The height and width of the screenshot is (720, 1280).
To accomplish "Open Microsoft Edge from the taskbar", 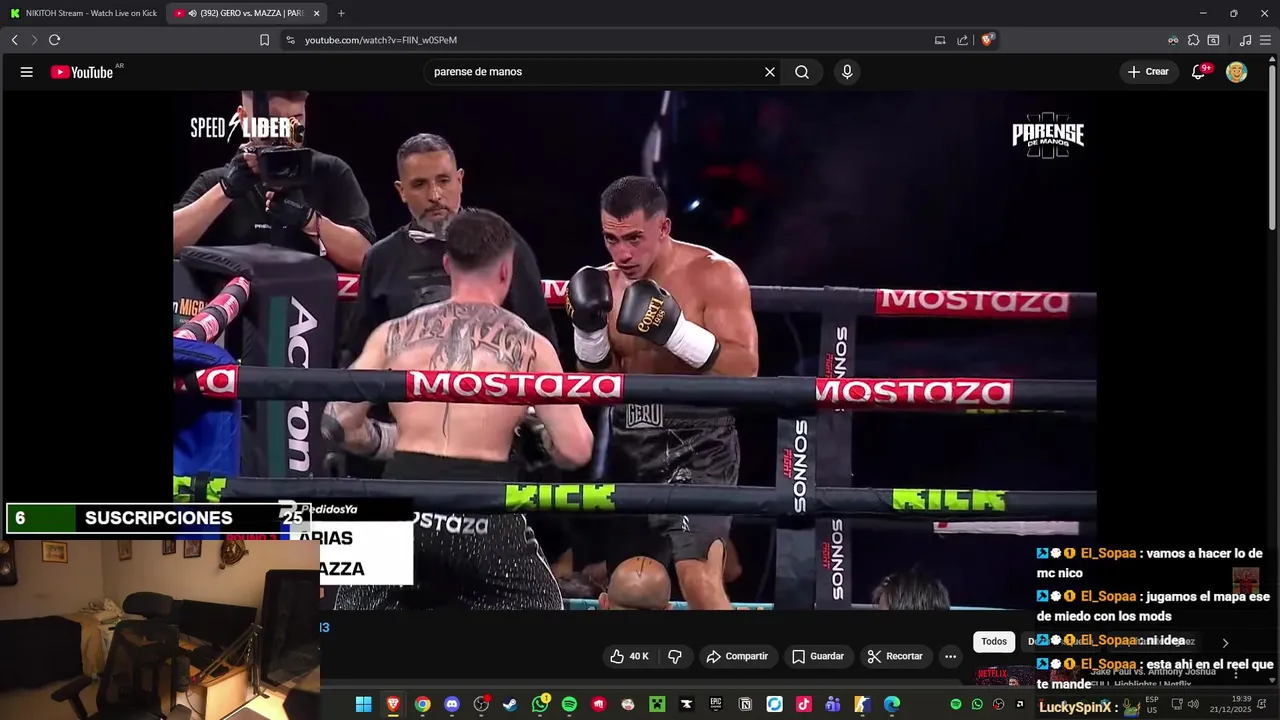I will tap(891, 704).
